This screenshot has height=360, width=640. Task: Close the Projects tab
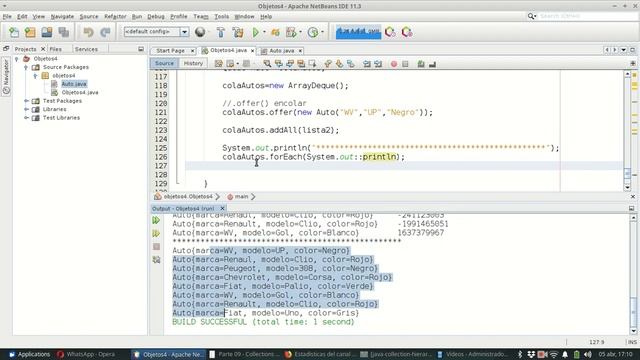pos(43,49)
